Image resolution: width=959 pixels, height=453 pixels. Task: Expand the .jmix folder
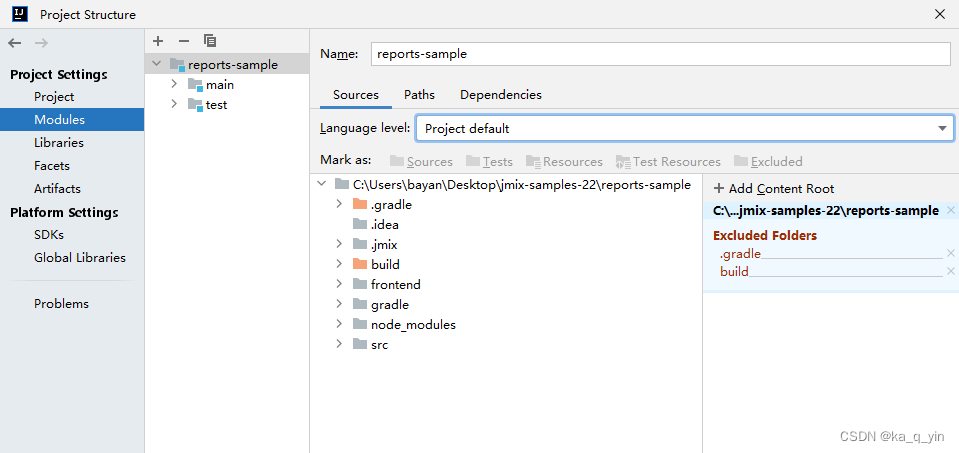339,245
